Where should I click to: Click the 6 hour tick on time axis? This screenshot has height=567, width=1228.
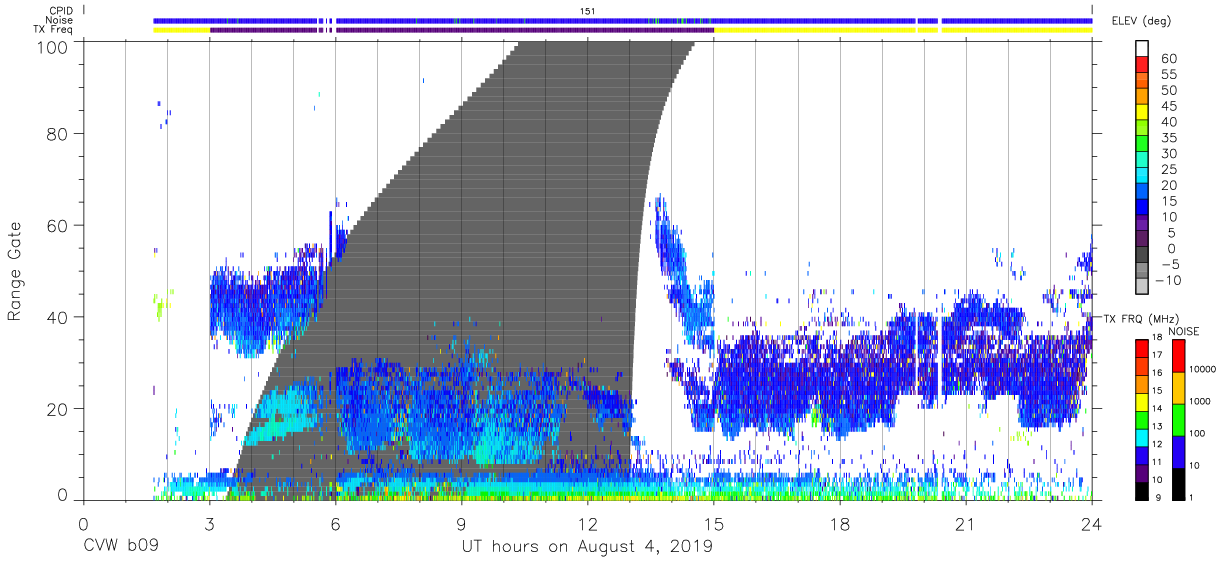pyautogui.click(x=335, y=524)
